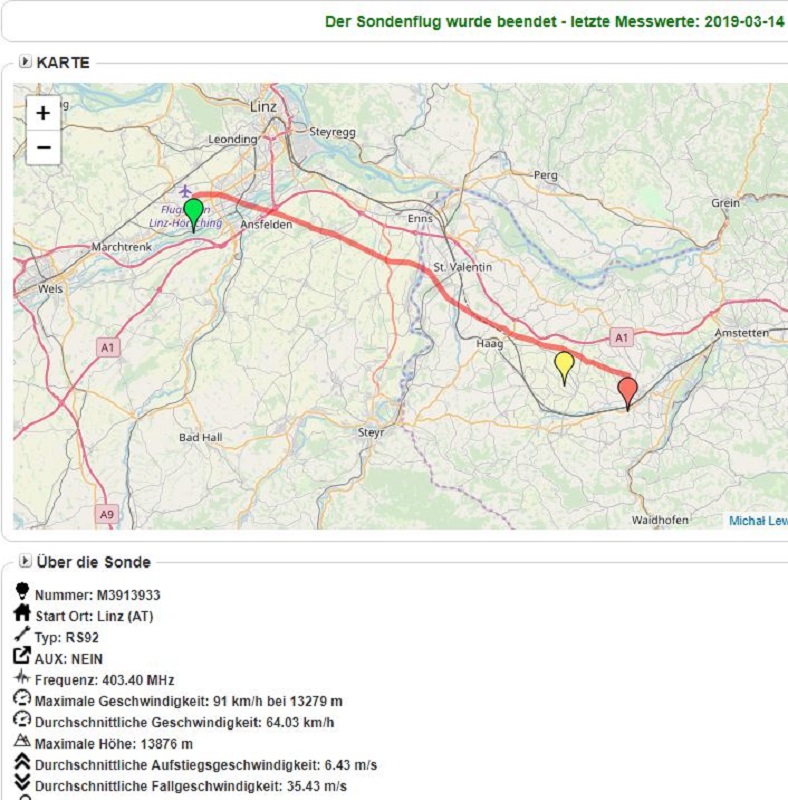The width and height of the screenshot is (788, 800).
Task: Click the Wels label on map
Action: [x=50, y=288]
